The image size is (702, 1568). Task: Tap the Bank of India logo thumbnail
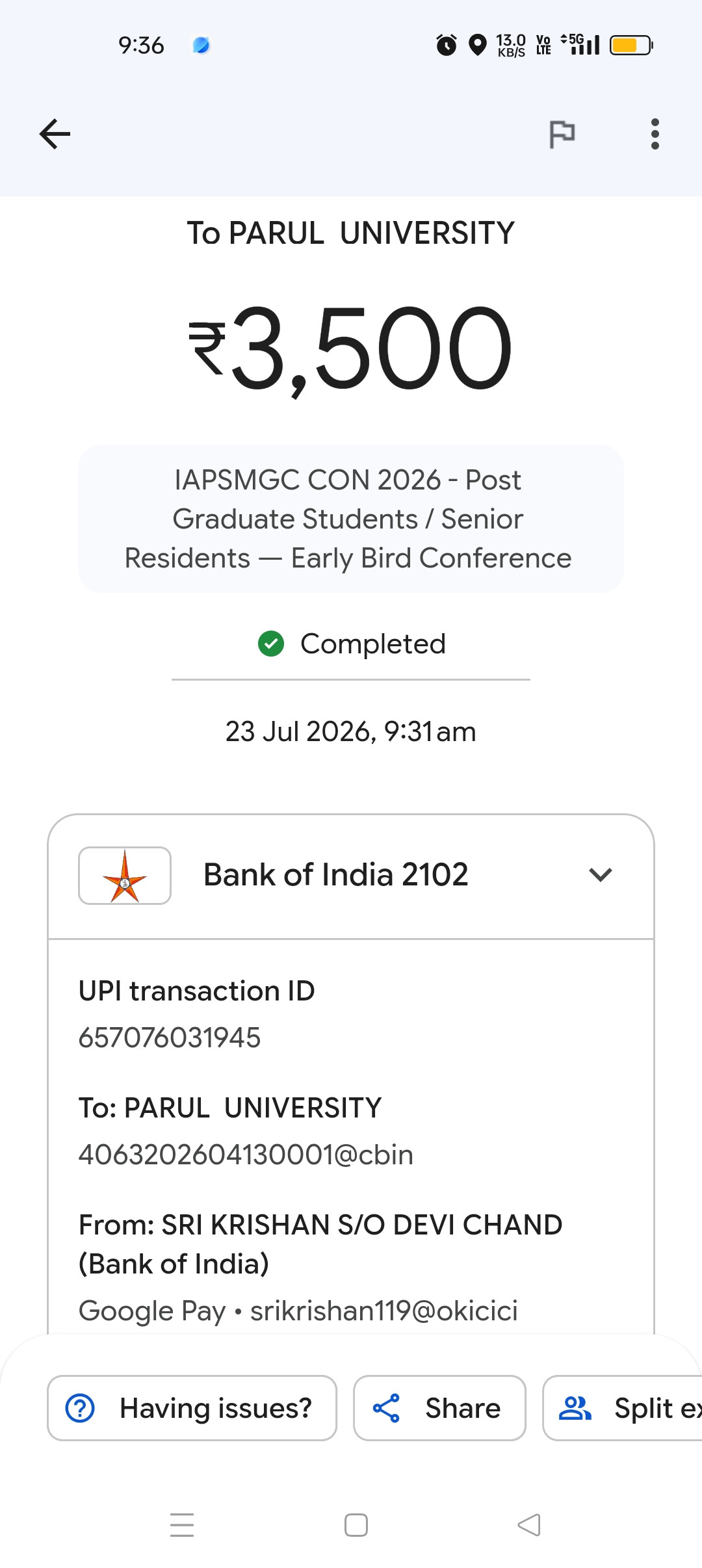(125, 876)
